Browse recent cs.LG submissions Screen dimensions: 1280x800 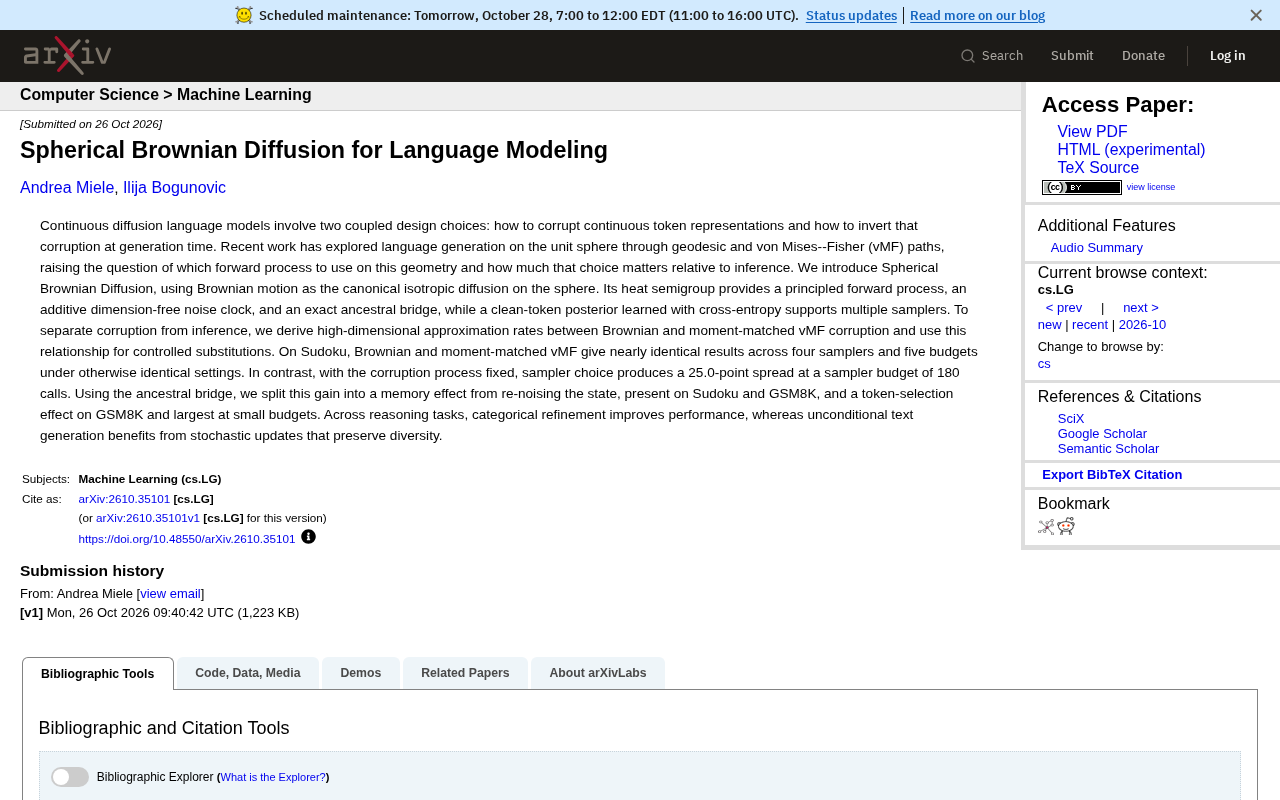[1090, 325]
